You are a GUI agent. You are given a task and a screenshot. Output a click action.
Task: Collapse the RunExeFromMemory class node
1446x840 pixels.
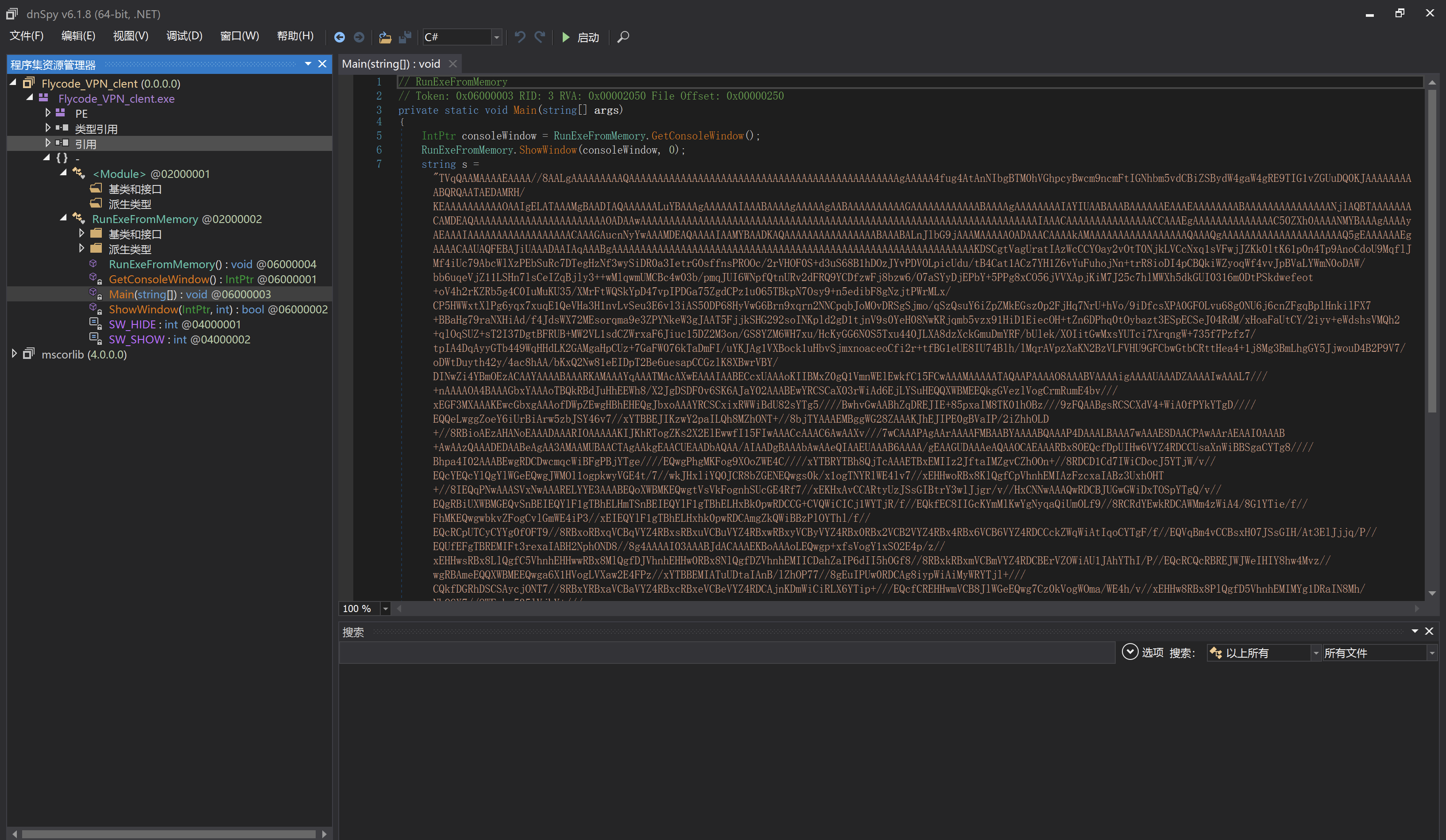[x=64, y=219]
